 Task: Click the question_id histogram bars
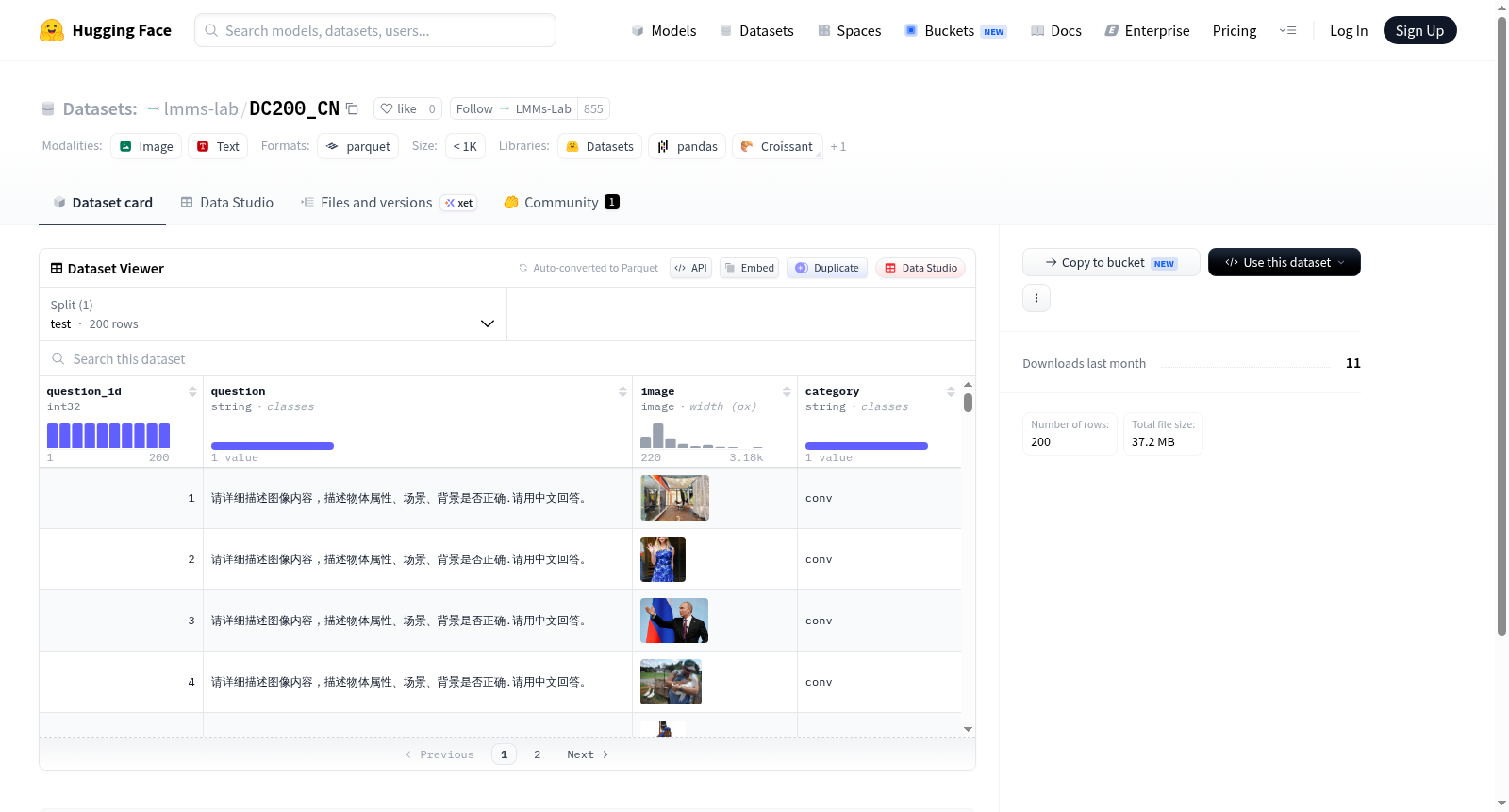point(108,435)
